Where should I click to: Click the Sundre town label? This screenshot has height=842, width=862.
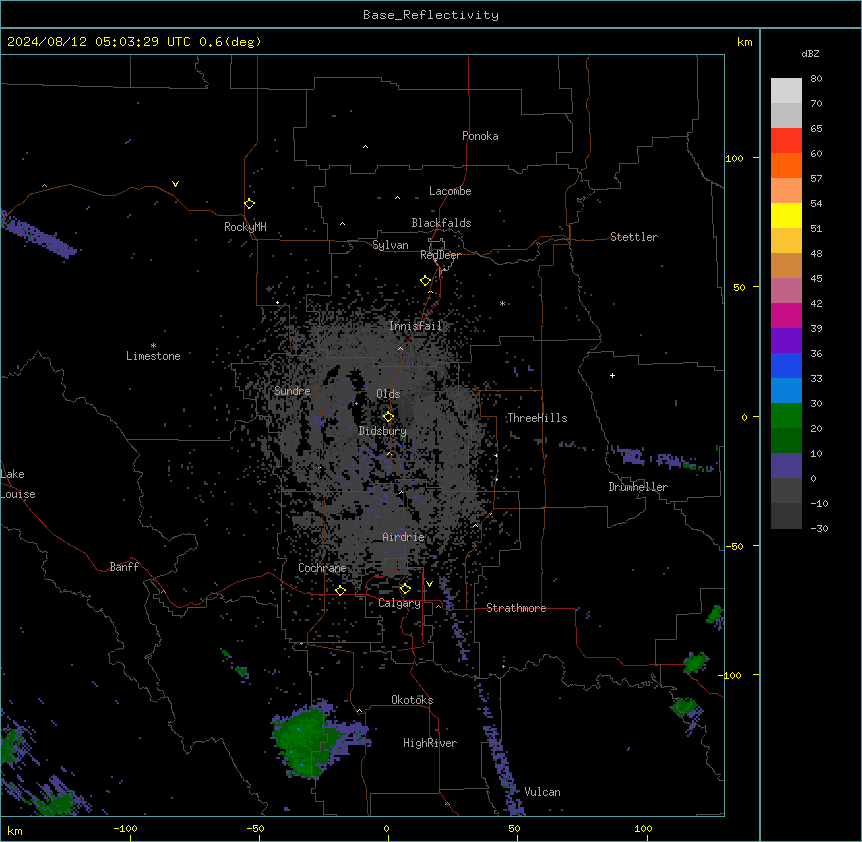pos(292,391)
